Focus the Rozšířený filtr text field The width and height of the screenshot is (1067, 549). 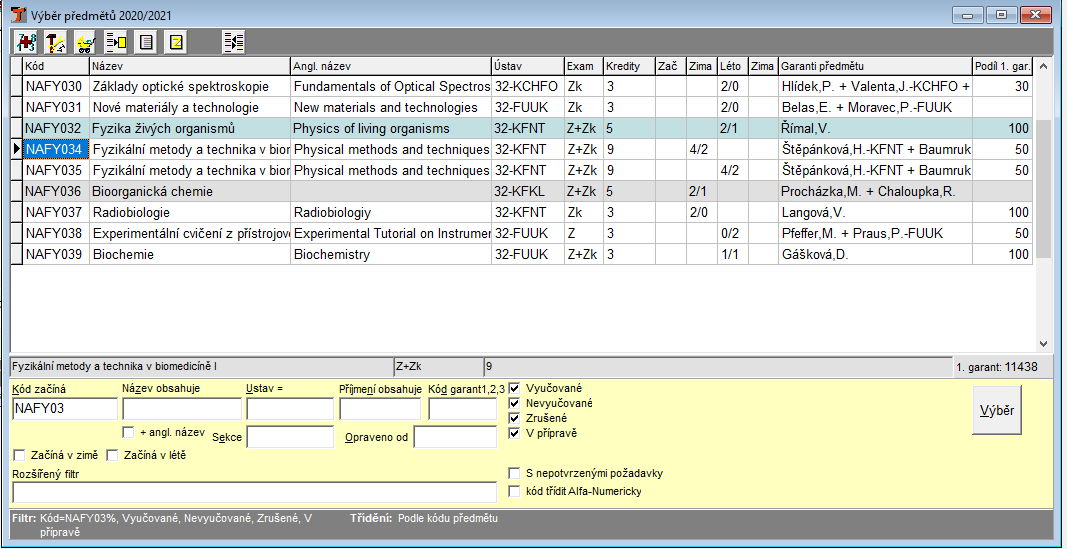[254, 492]
